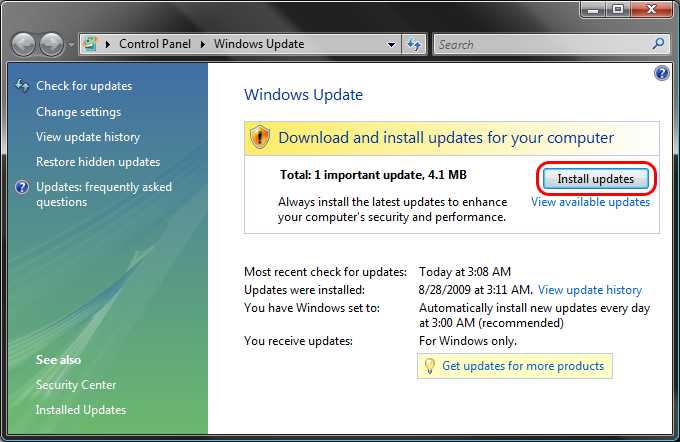Open Change settings

(78, 112)
